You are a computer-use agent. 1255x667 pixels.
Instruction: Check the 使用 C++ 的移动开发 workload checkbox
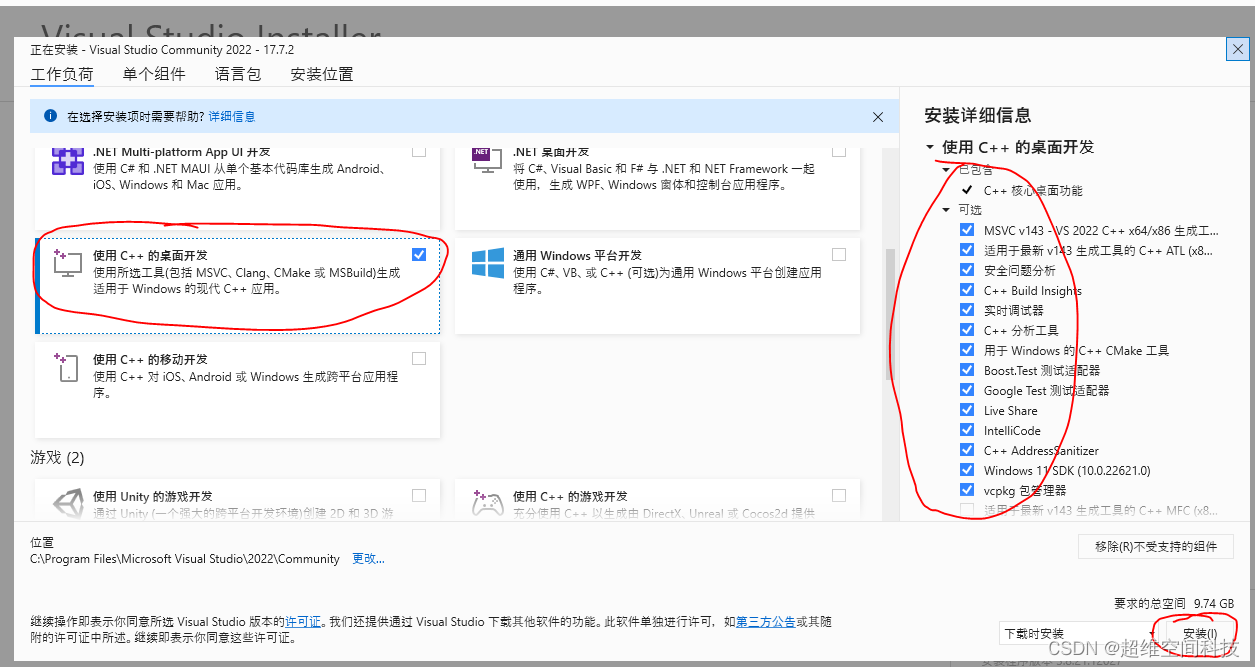point(419,359)
